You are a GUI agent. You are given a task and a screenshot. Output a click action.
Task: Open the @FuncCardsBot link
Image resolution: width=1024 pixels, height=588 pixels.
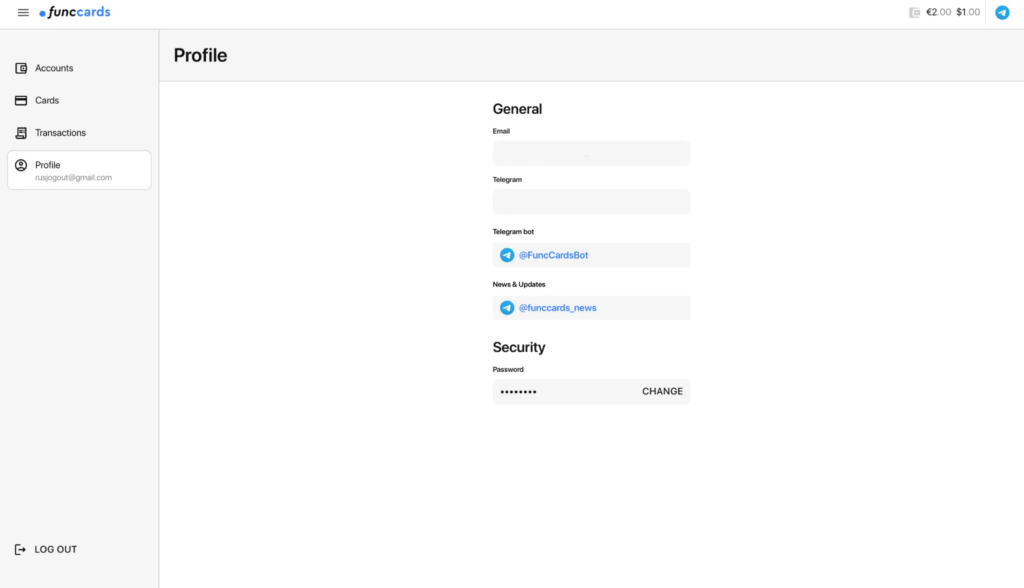click(x=551, y=255)
